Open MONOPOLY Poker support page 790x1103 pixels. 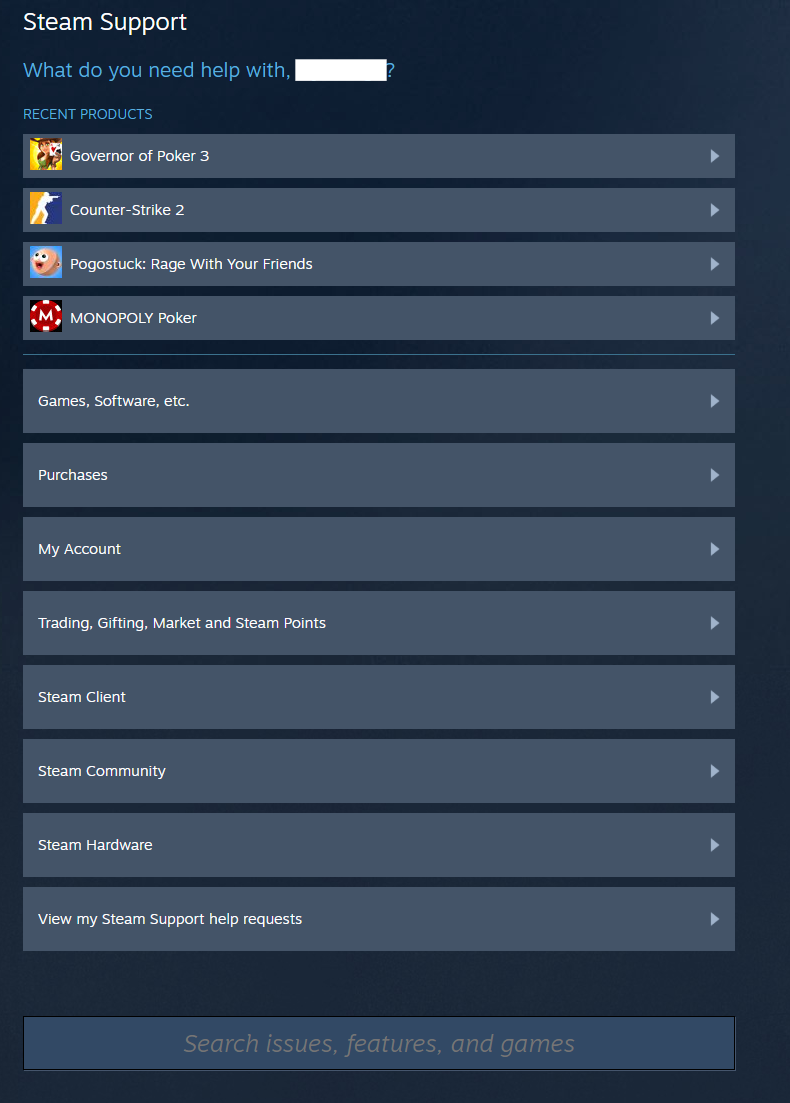378,317
